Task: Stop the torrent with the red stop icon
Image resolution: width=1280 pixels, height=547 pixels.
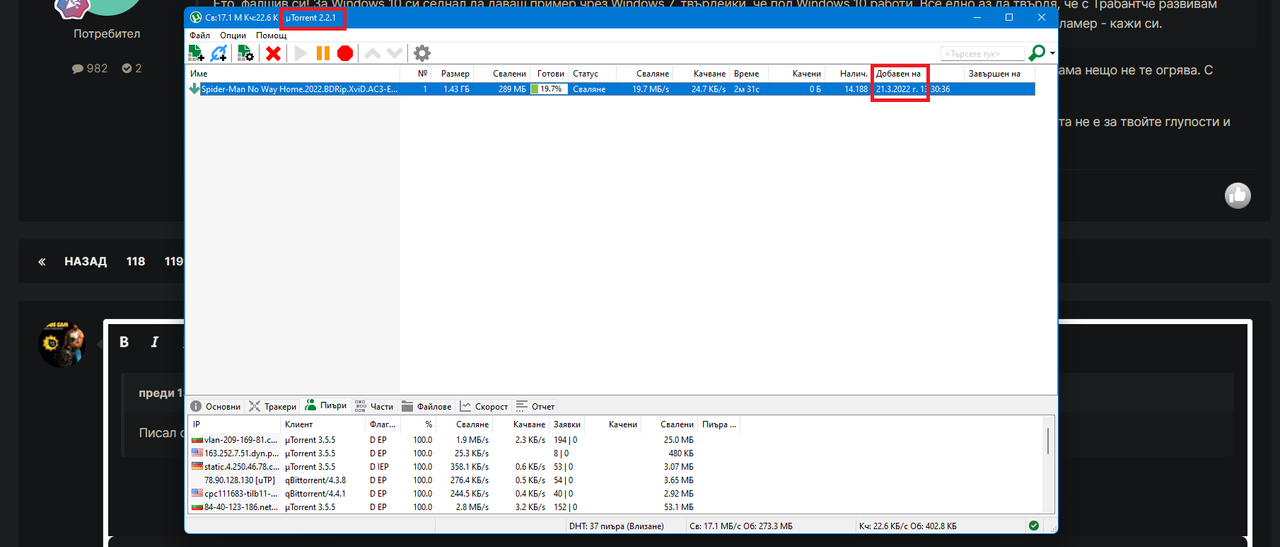Action: (x=345, y=53)
